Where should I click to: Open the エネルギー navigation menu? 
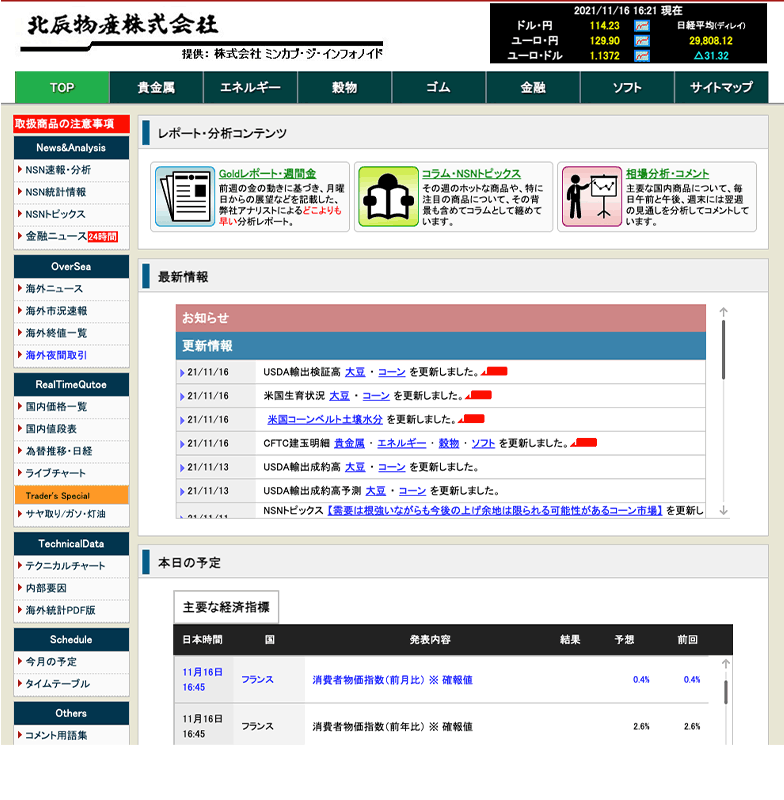[250, 88]
